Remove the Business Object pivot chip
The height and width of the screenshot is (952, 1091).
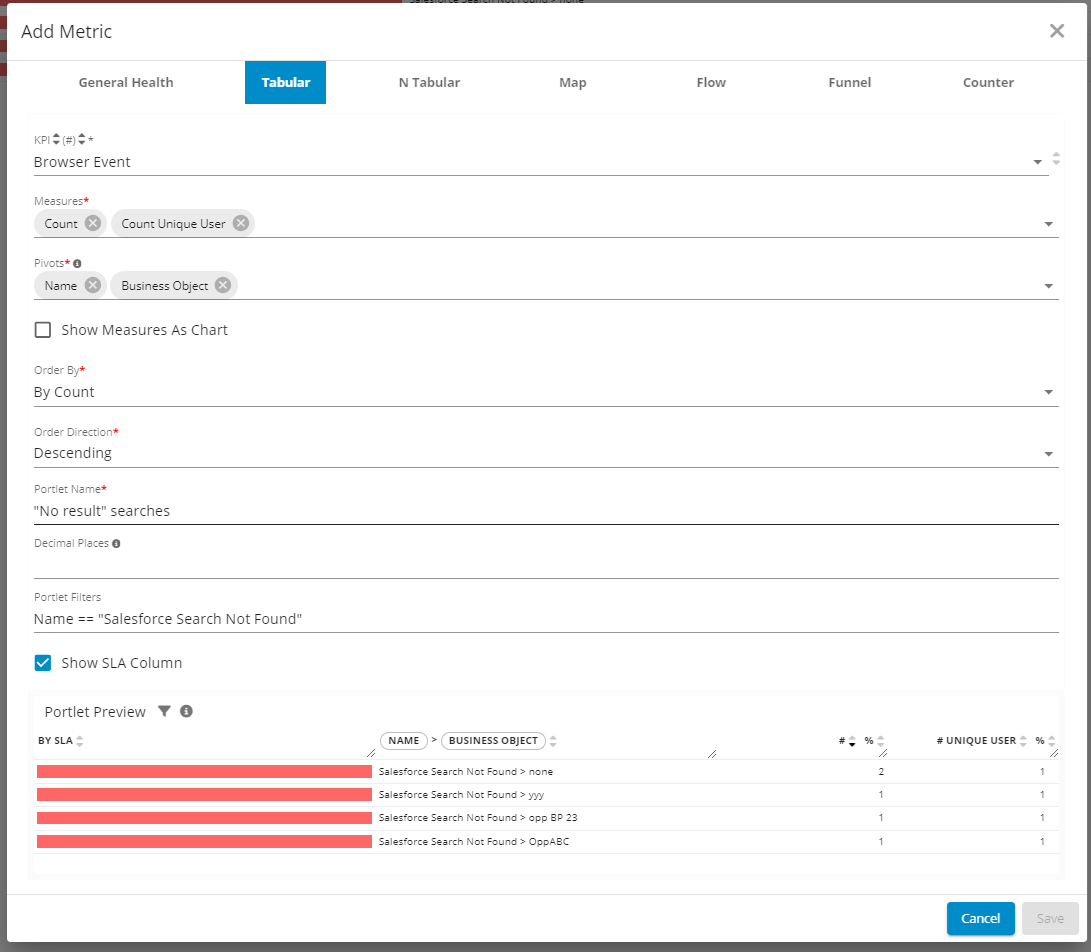click(223, 285)
